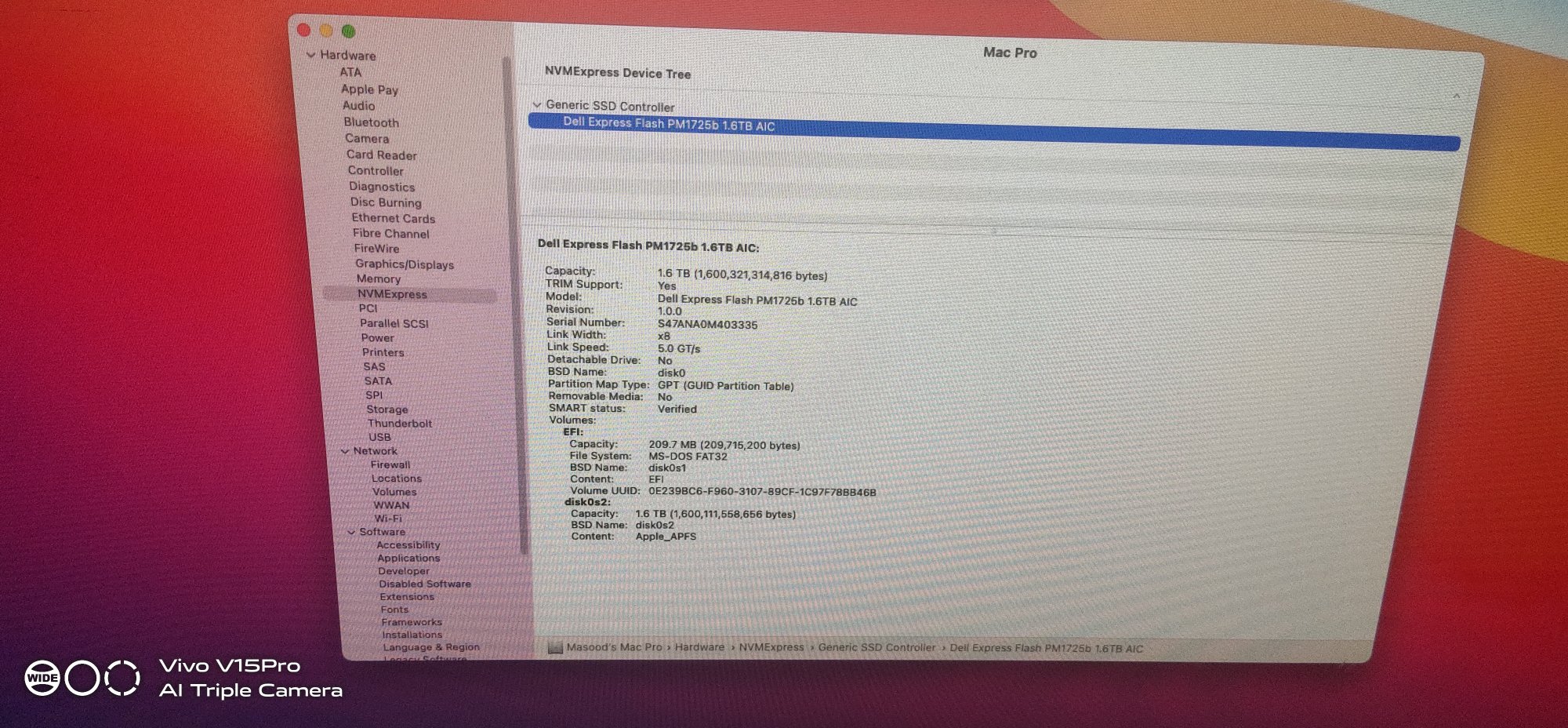Select WWAN in the sidebar
Screen dimensions: 1568x728
(x=391, y=505)
